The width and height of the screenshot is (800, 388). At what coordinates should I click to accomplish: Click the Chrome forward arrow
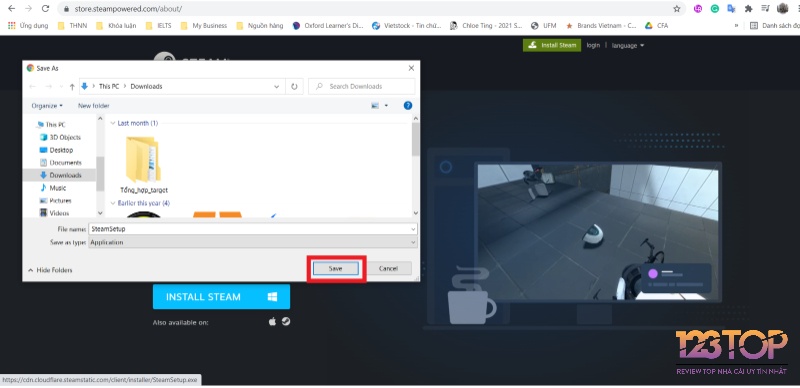tap(28, 9)
